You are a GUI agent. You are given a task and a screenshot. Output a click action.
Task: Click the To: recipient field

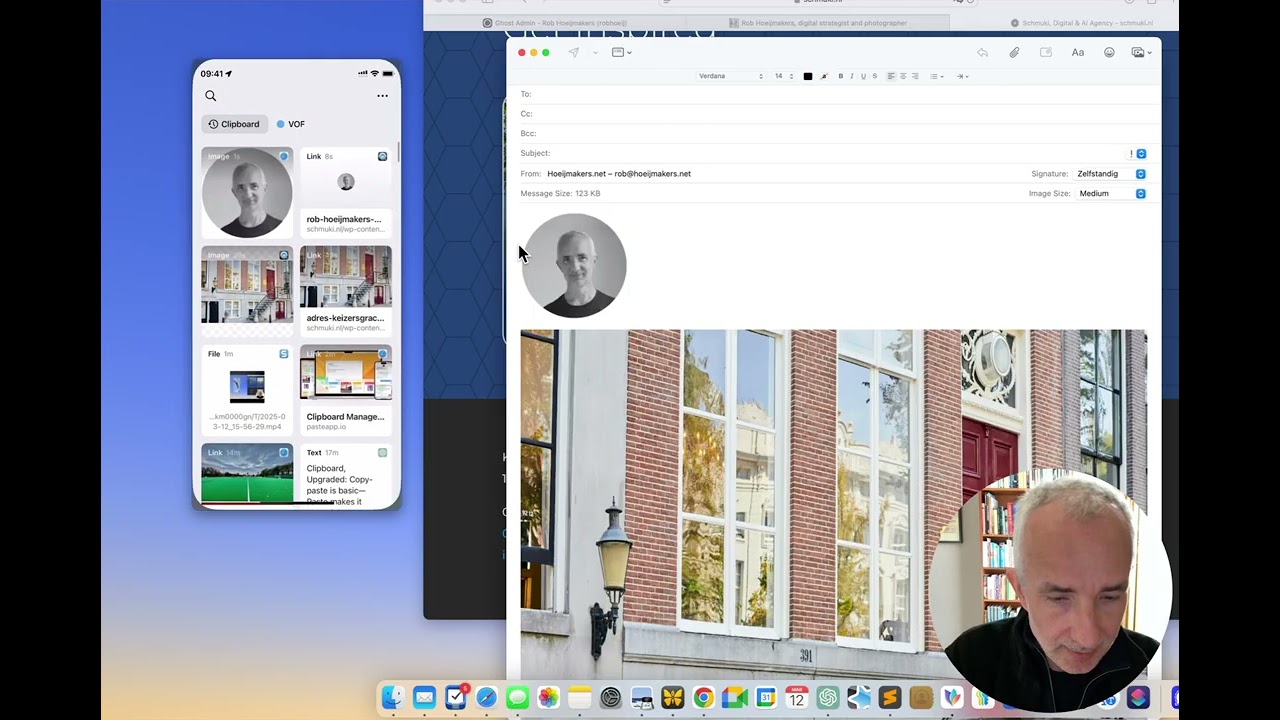click(x=833, y=94)
